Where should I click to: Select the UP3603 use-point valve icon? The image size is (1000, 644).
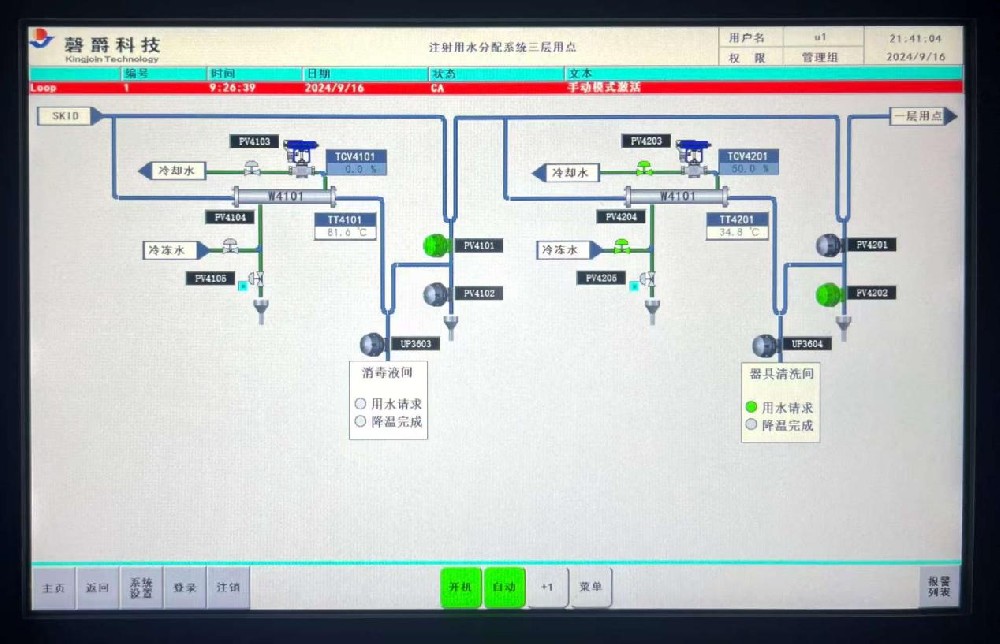click(x=373, y=344)
